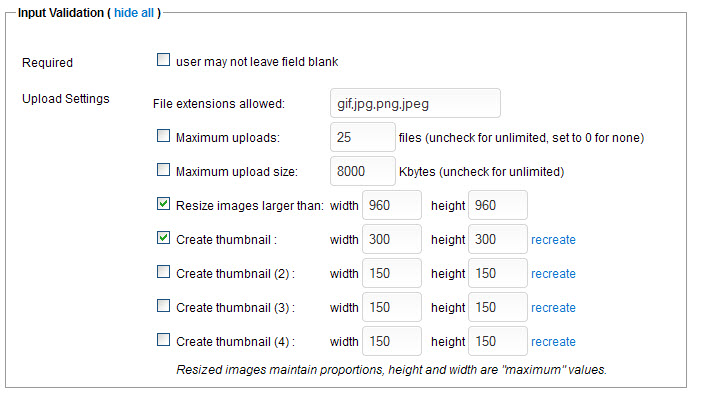The height and width of the screenshot is (401, 701).
Task: Enable Create thumbnail (2) checkbox
Action: tap(163, 273)
